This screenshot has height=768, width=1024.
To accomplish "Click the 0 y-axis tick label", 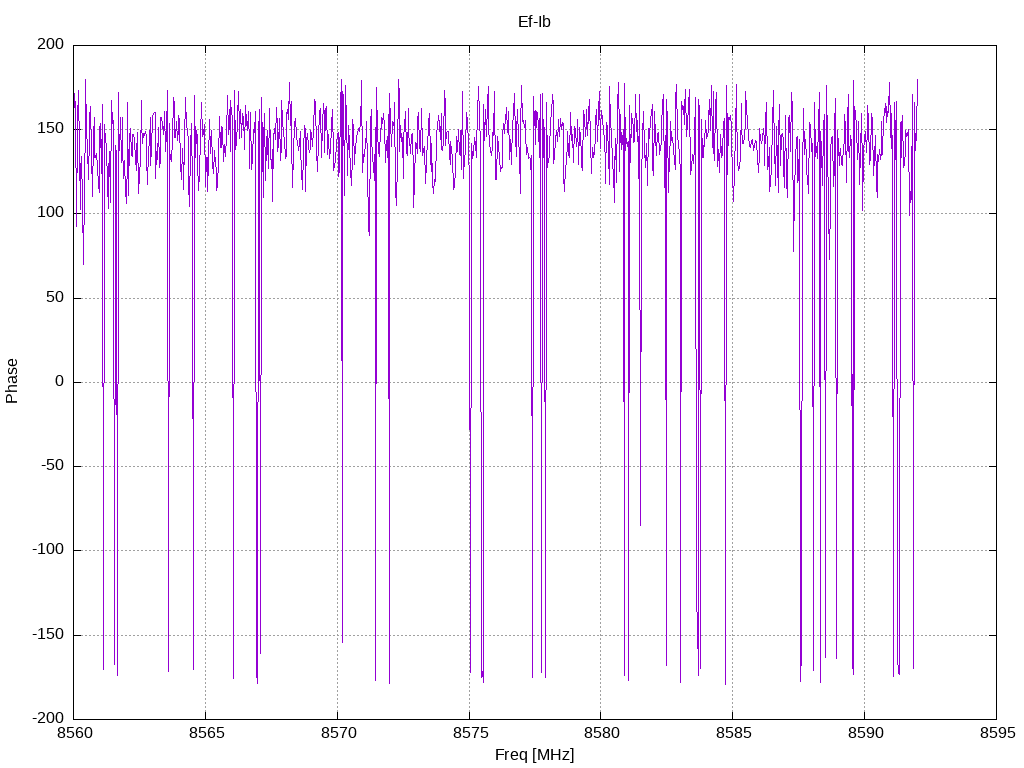I will (60, 381).
